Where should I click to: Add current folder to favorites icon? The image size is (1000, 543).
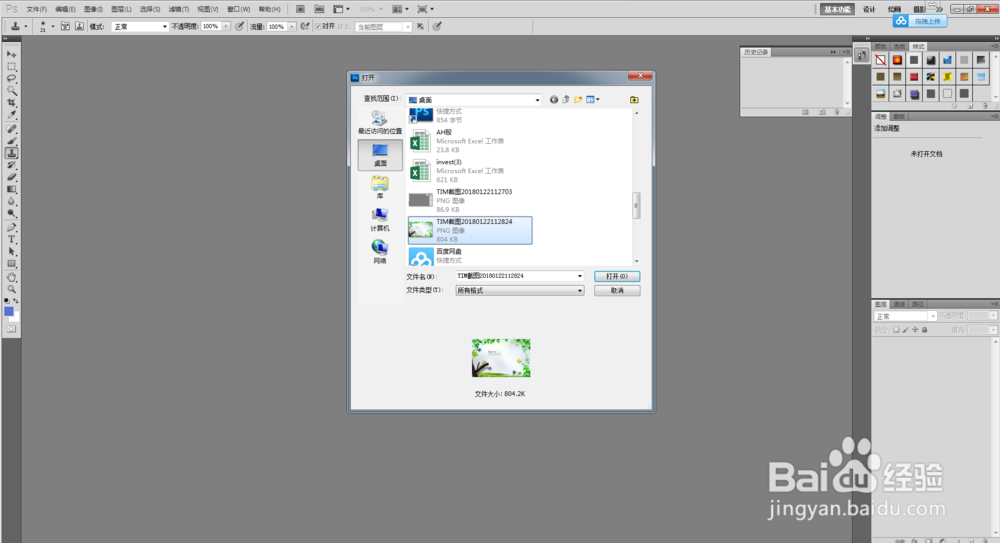634,100
